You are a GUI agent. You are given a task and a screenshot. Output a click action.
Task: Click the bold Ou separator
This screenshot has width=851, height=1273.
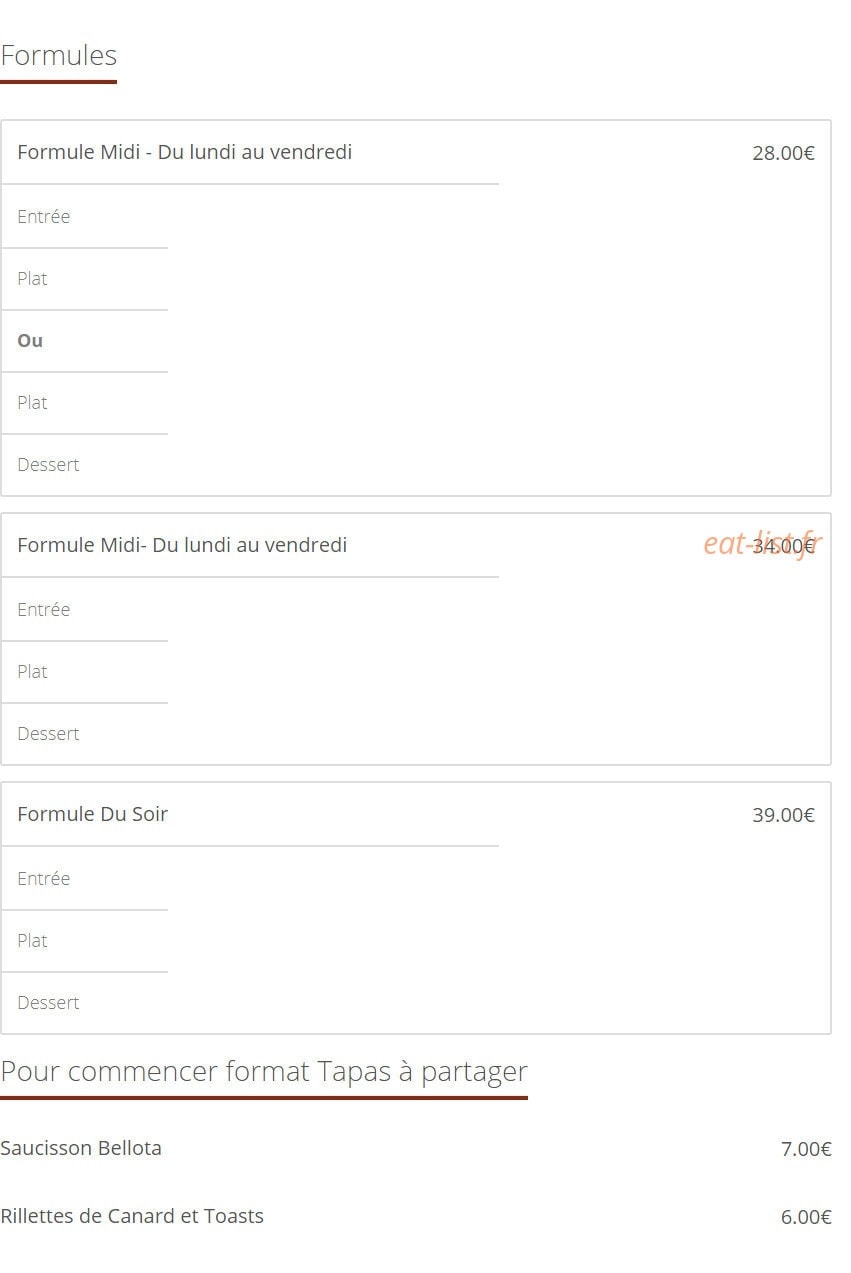(30, 340)
